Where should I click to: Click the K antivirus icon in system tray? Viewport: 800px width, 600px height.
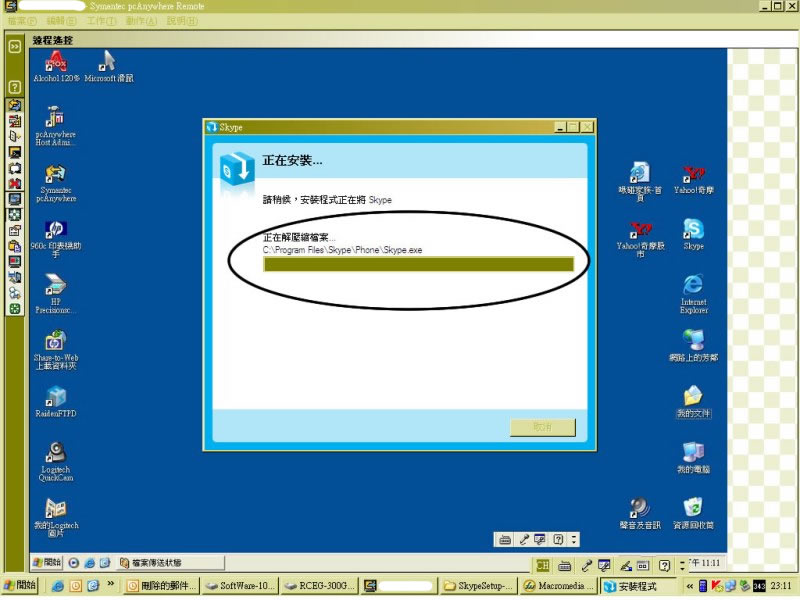point(716,586)
